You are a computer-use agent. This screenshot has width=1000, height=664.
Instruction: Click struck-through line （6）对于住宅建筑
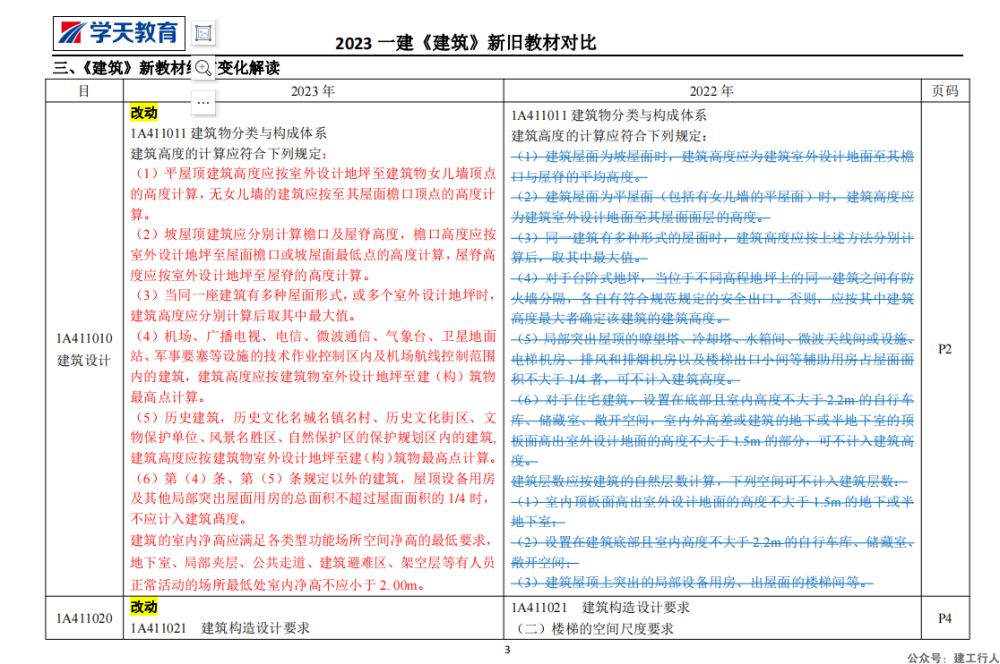(712, 400)
